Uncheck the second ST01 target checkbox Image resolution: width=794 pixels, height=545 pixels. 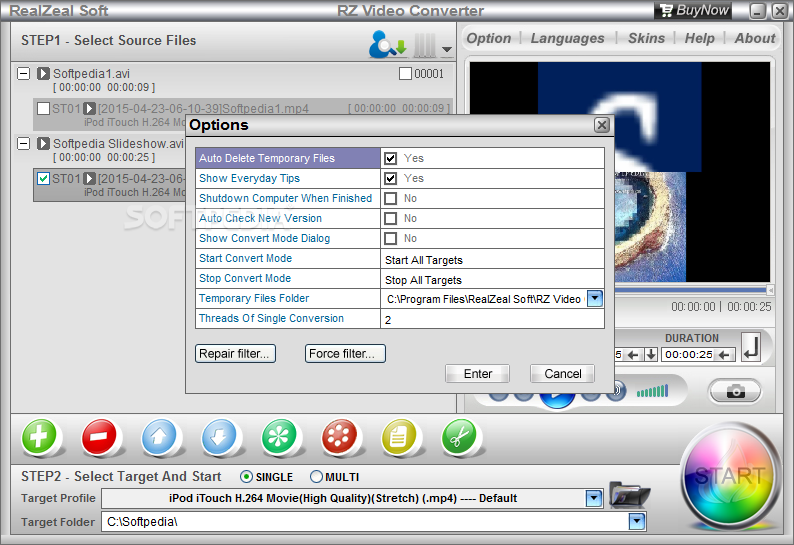[44, 178]
